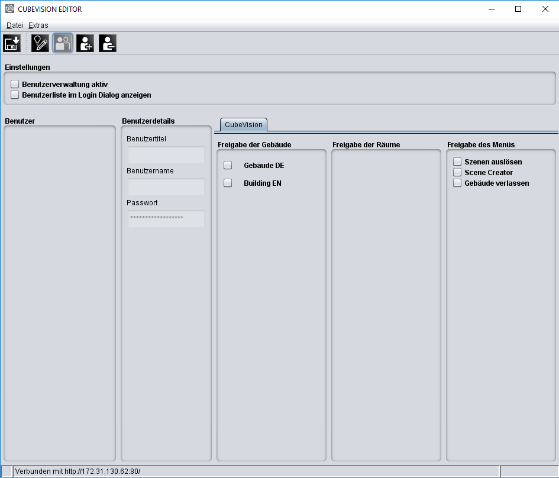The width and height of the screenshot is (559, 478).
Task: Click the save project toolbar icon
Action: (x=12, y=43)
